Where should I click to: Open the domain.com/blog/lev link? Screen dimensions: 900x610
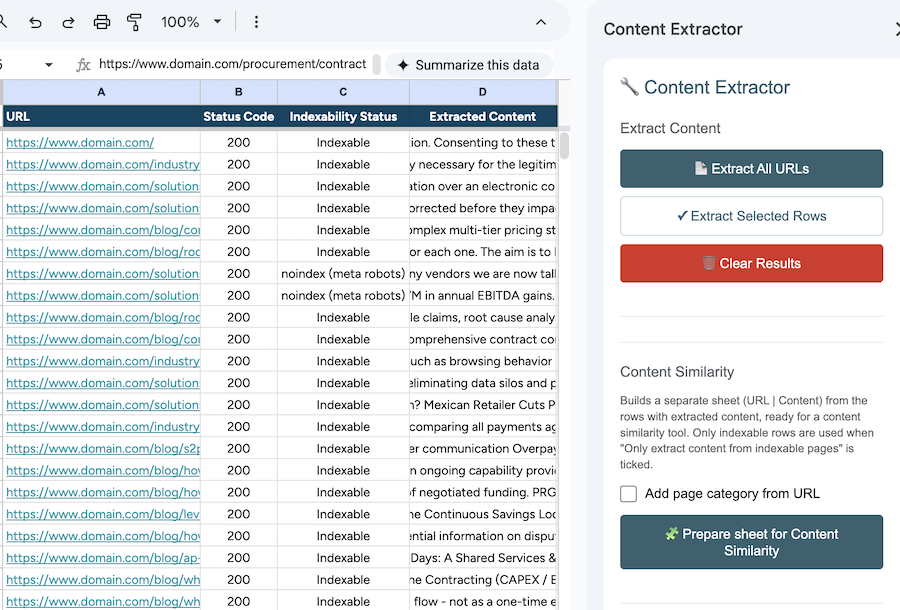coord(103,514)
